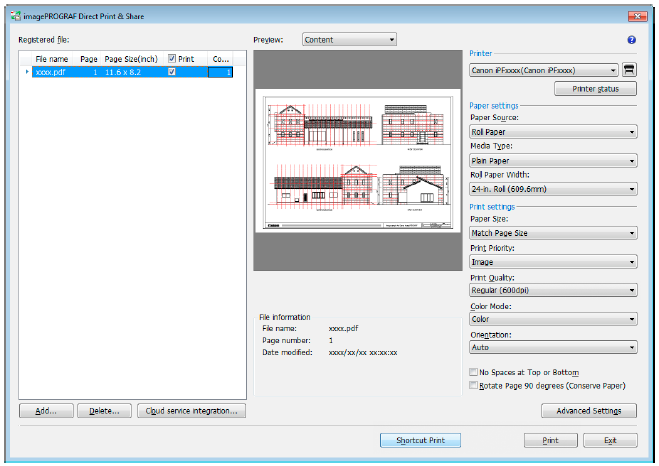This screenshot has height=466, width=659.
Task: Open the Roll Paper Width dropdown
Action: (x=552, y=188)
